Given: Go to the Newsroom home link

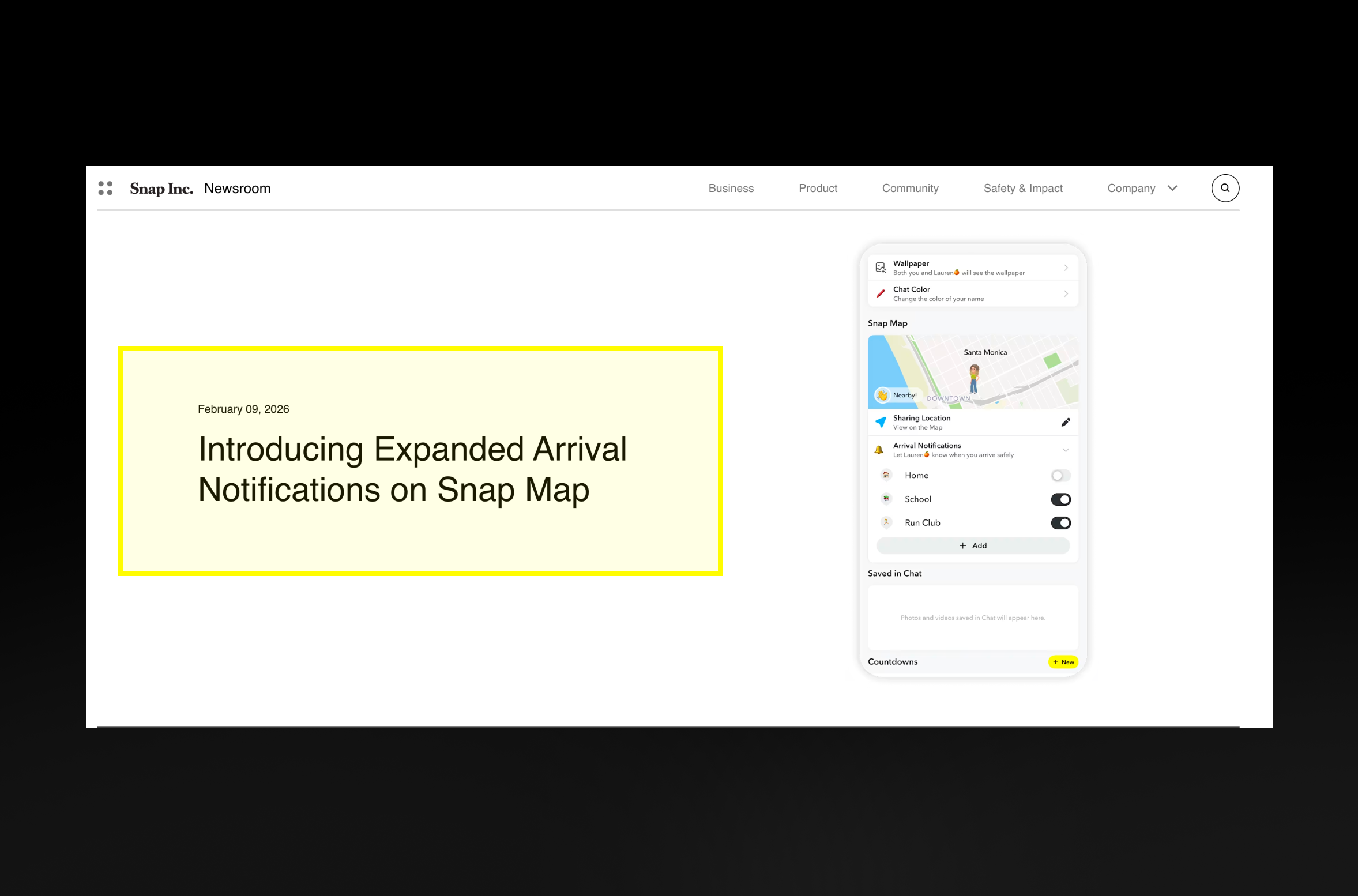Looking at the screenshot, I should pos(237,189).
